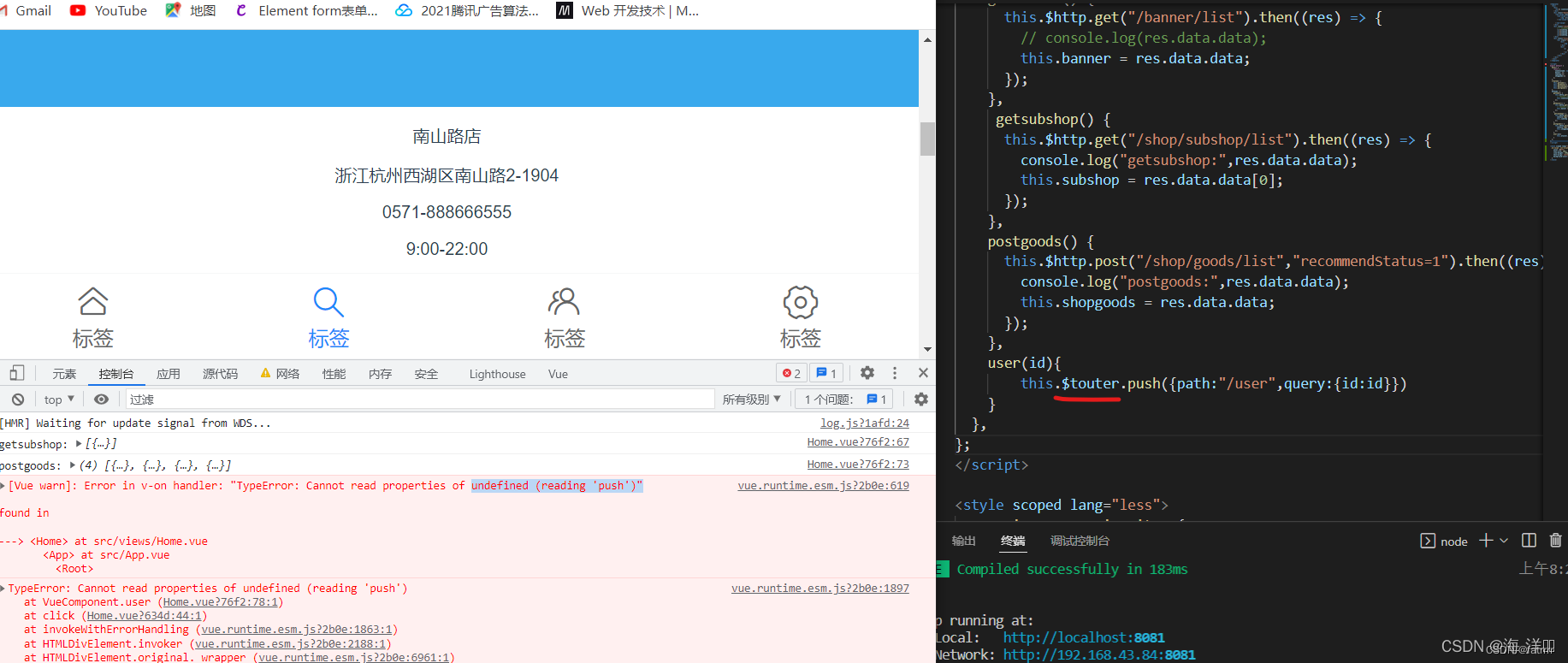This screenshot has height=663, width=1568.
Task: Select the node terminal entry
Action: (x=1444, y=541)
